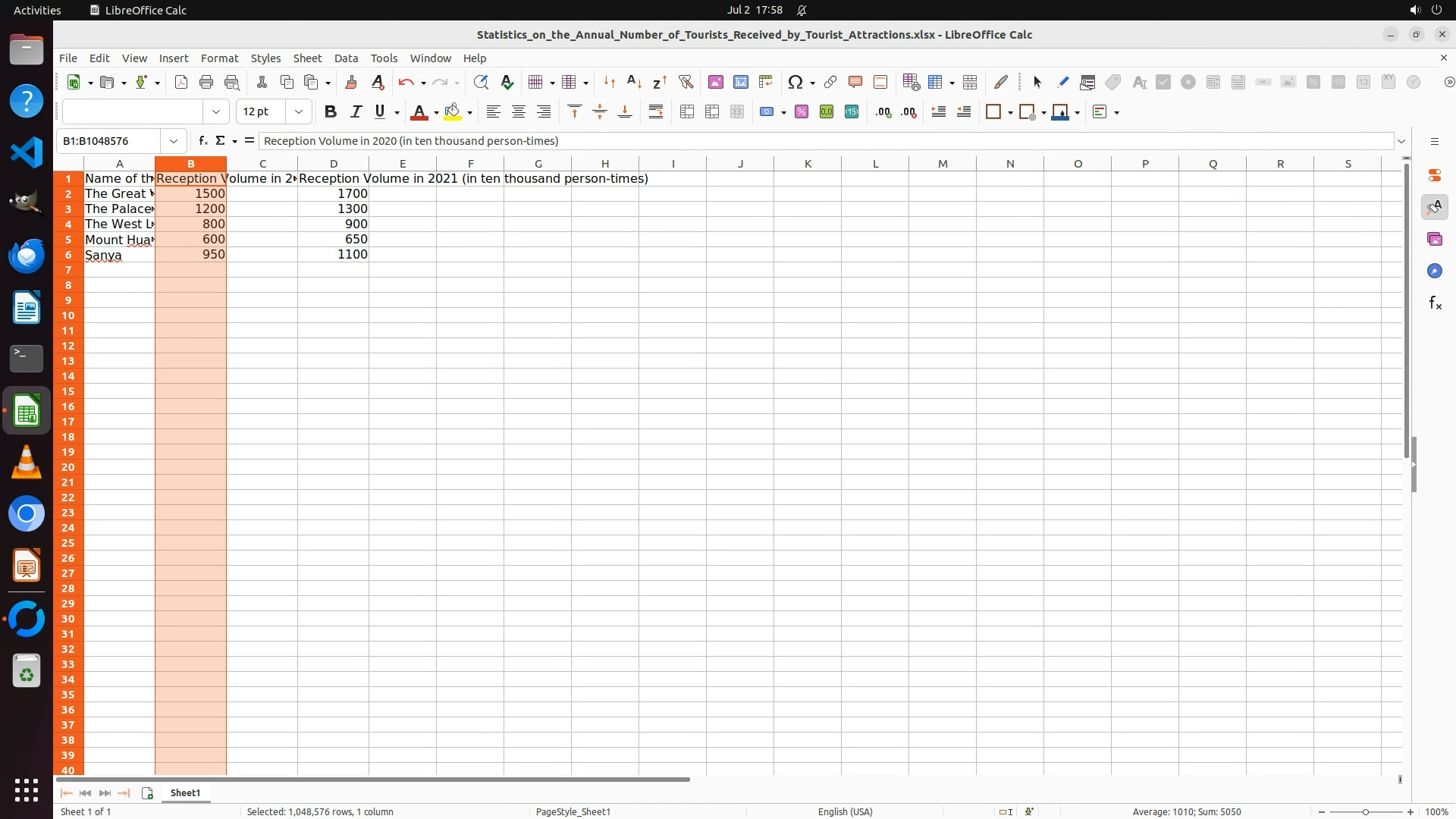Open the Function Wizard icon
1456x819 pixels.
click(x=202, y=141)
